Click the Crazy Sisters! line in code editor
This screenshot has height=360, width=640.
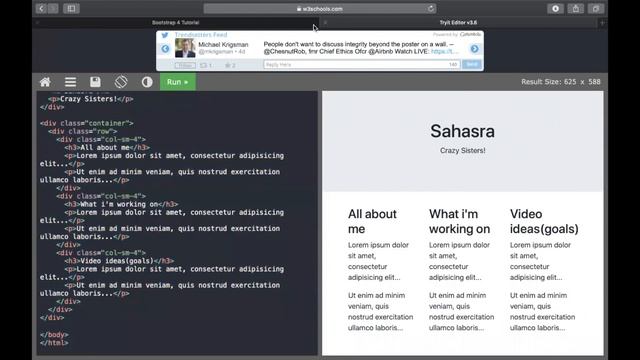pyautogui.click(x=91, y=99)
